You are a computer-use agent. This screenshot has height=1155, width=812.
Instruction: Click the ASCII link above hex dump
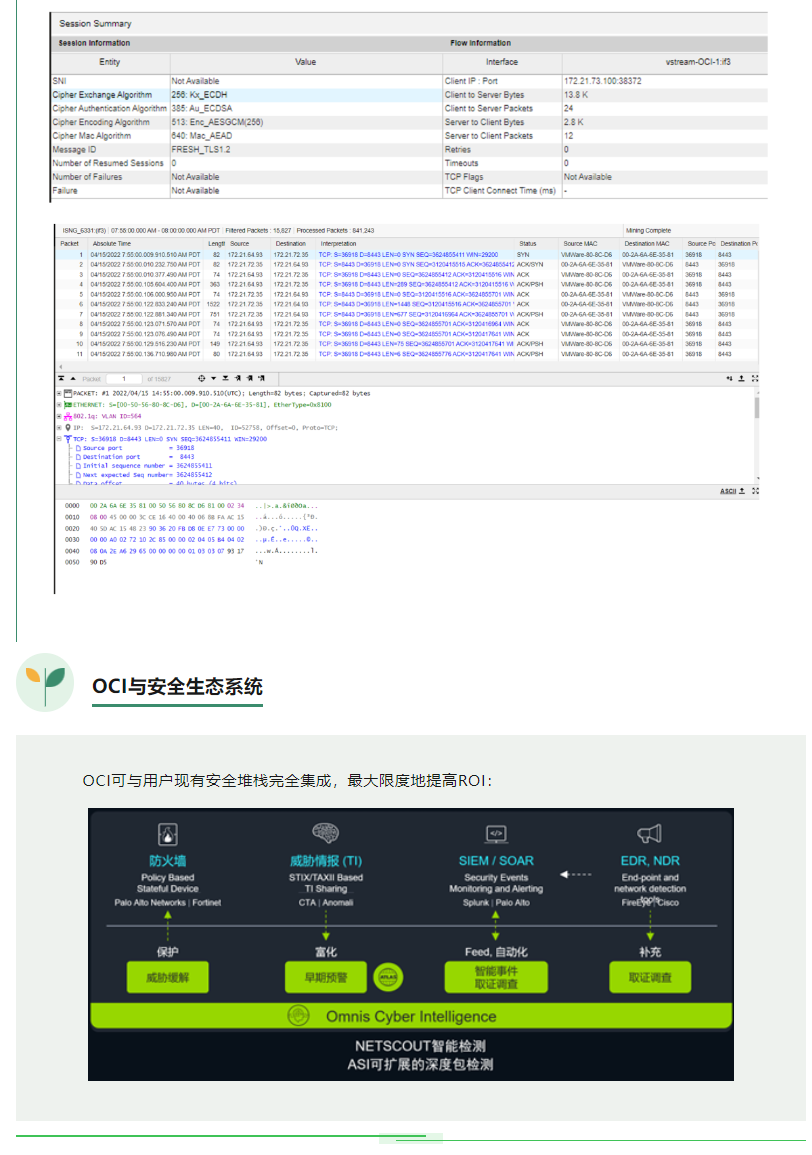point(728,491)
